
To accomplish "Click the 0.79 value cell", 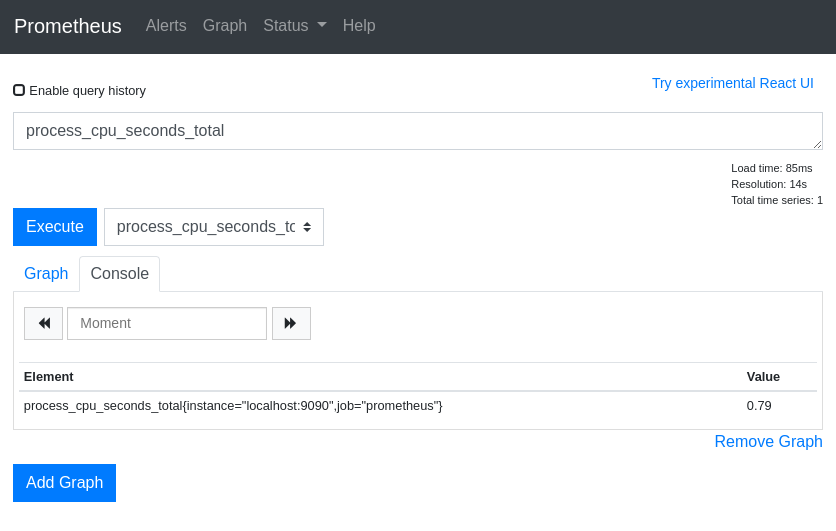I will 759,406.
